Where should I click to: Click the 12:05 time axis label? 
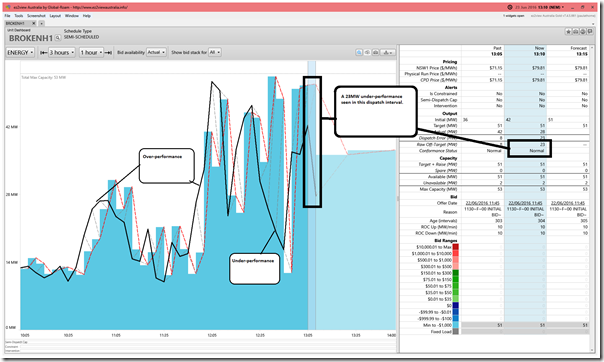tap(212, 335)
